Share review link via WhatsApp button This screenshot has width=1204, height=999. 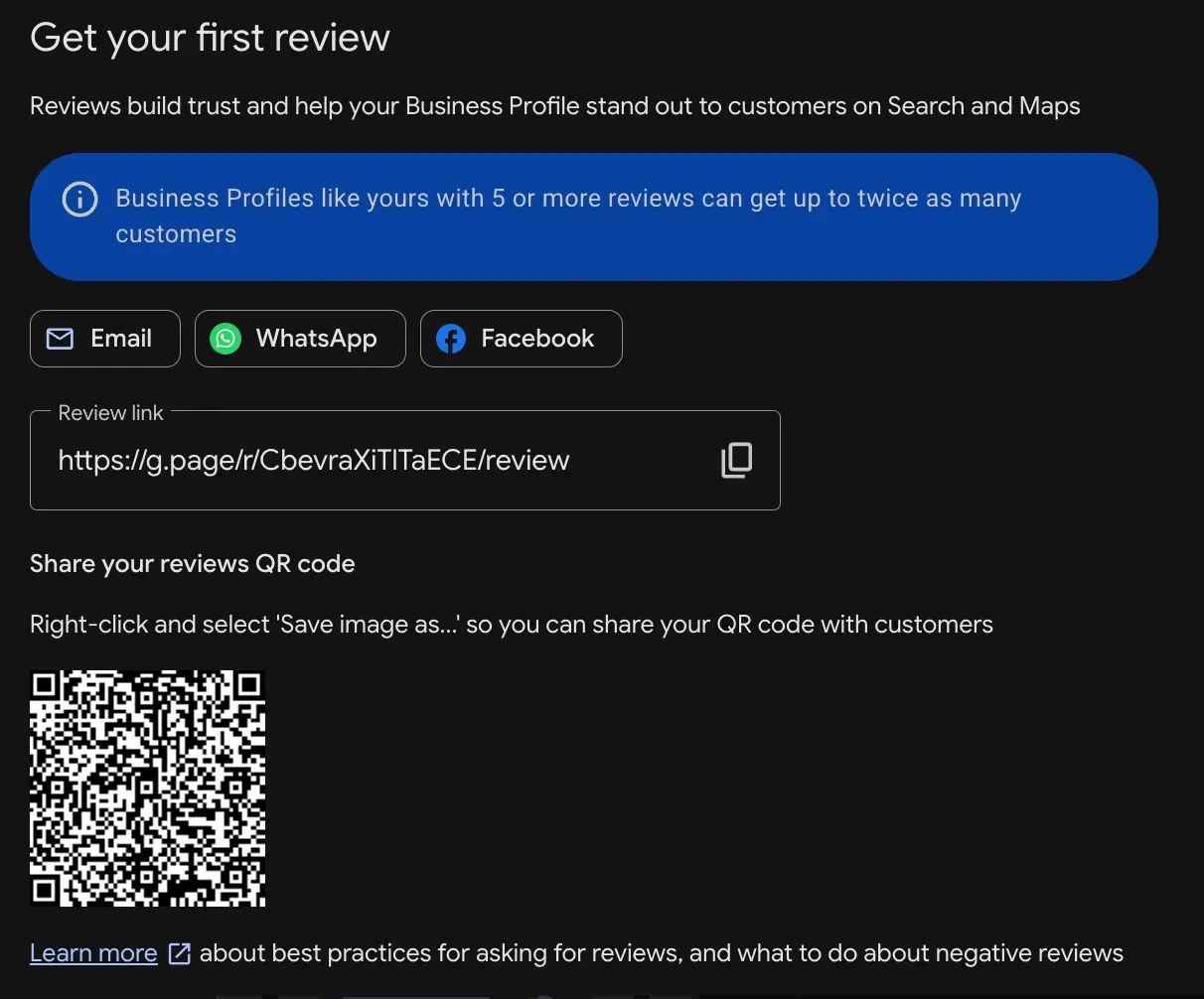coord(300,339)
